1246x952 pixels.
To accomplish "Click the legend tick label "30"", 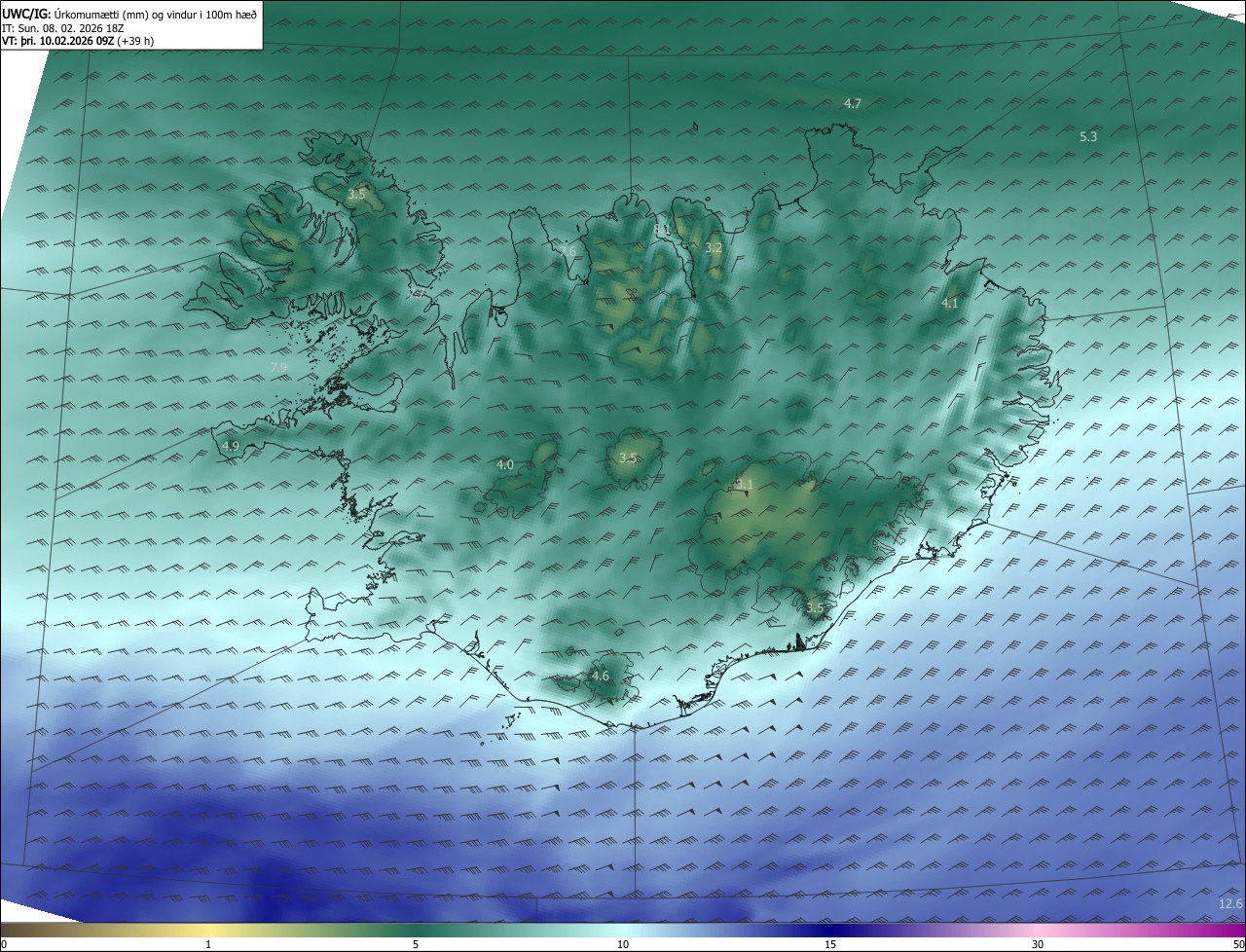I will point(1038,944).
